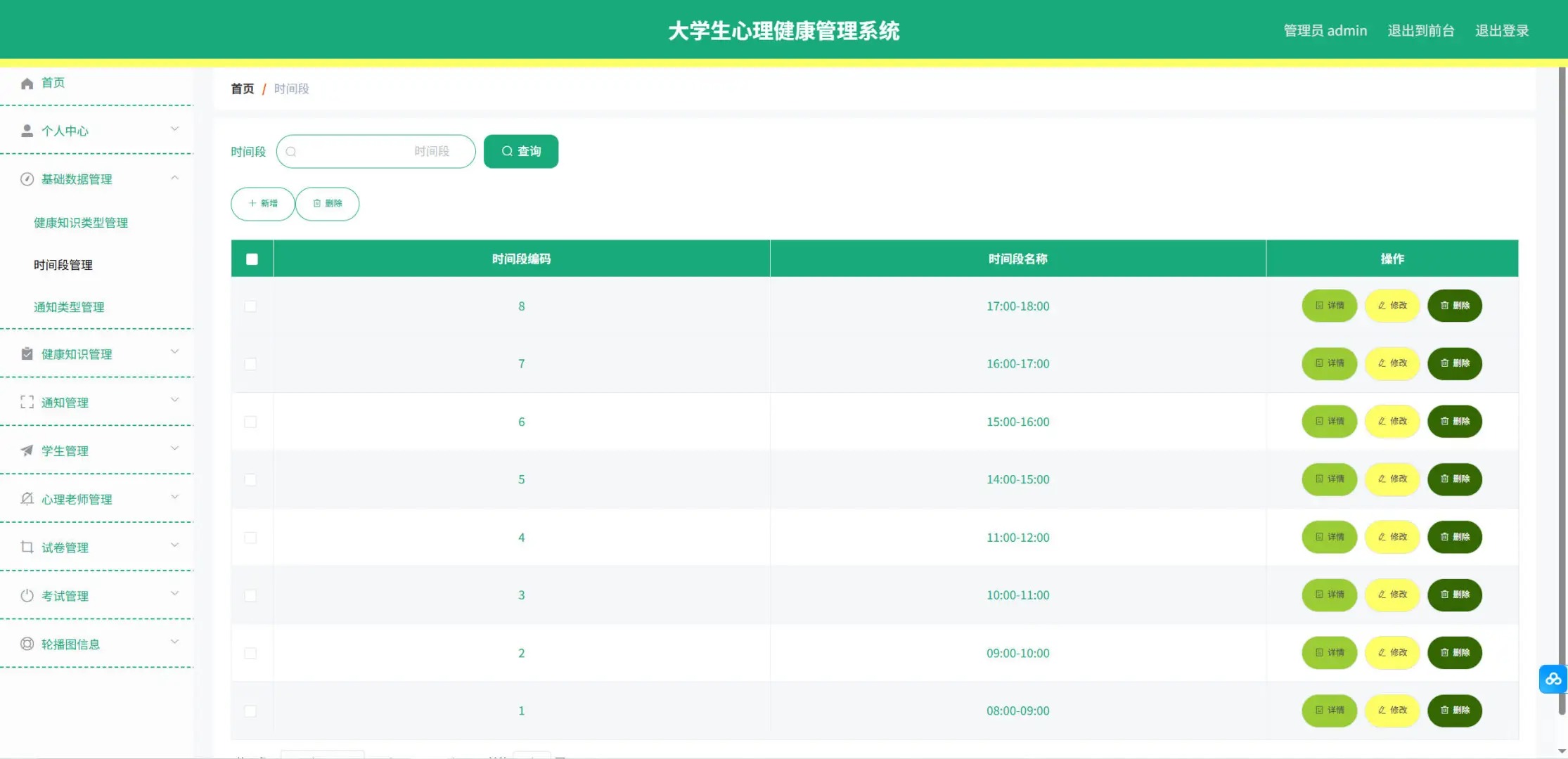Tick the checkbox for row 16:00-17:00
This screenshot has width=1568, height=759.
(250, 364)
